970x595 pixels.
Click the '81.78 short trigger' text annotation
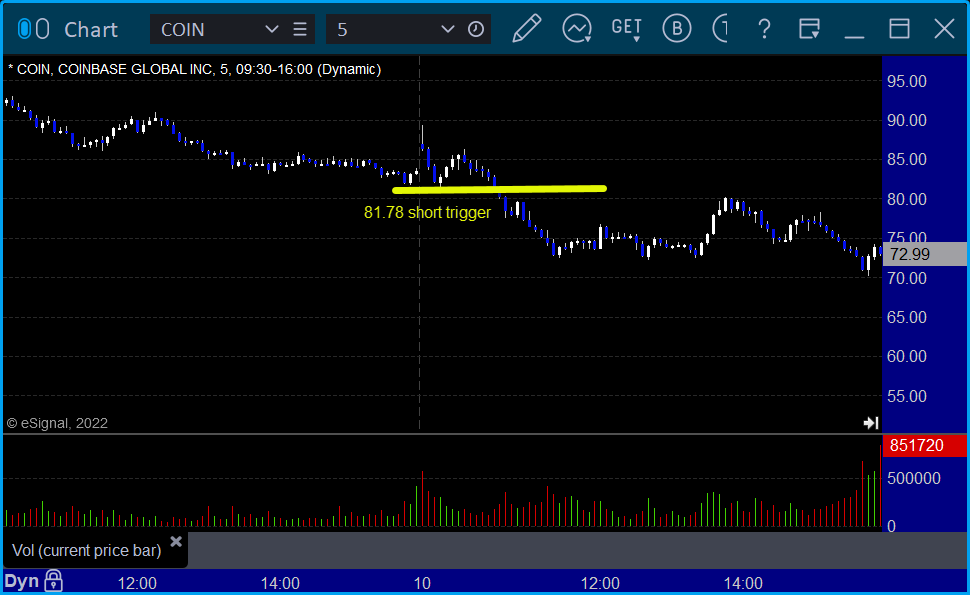coord(427,213)
